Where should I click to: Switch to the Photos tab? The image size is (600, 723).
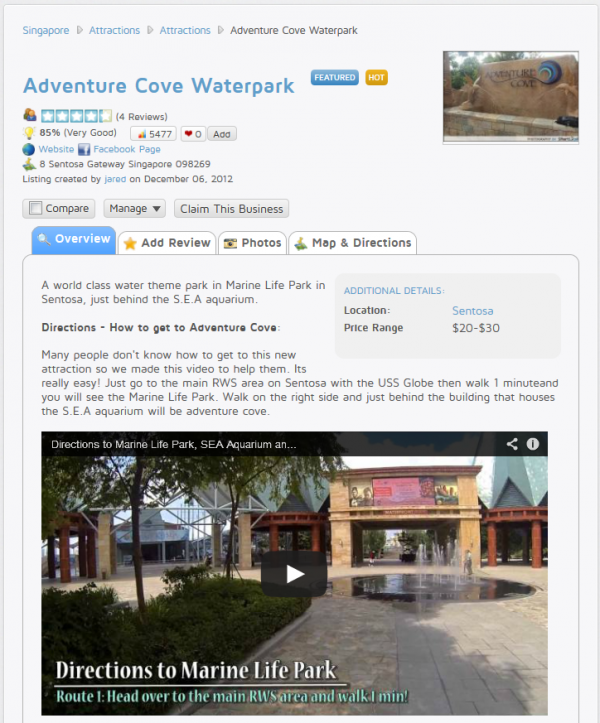click(252, 243)
